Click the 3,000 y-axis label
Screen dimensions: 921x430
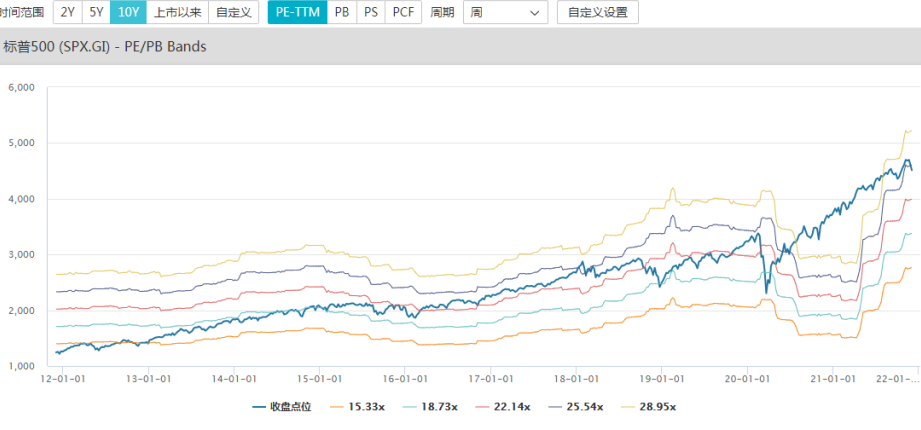coord(22,254)
